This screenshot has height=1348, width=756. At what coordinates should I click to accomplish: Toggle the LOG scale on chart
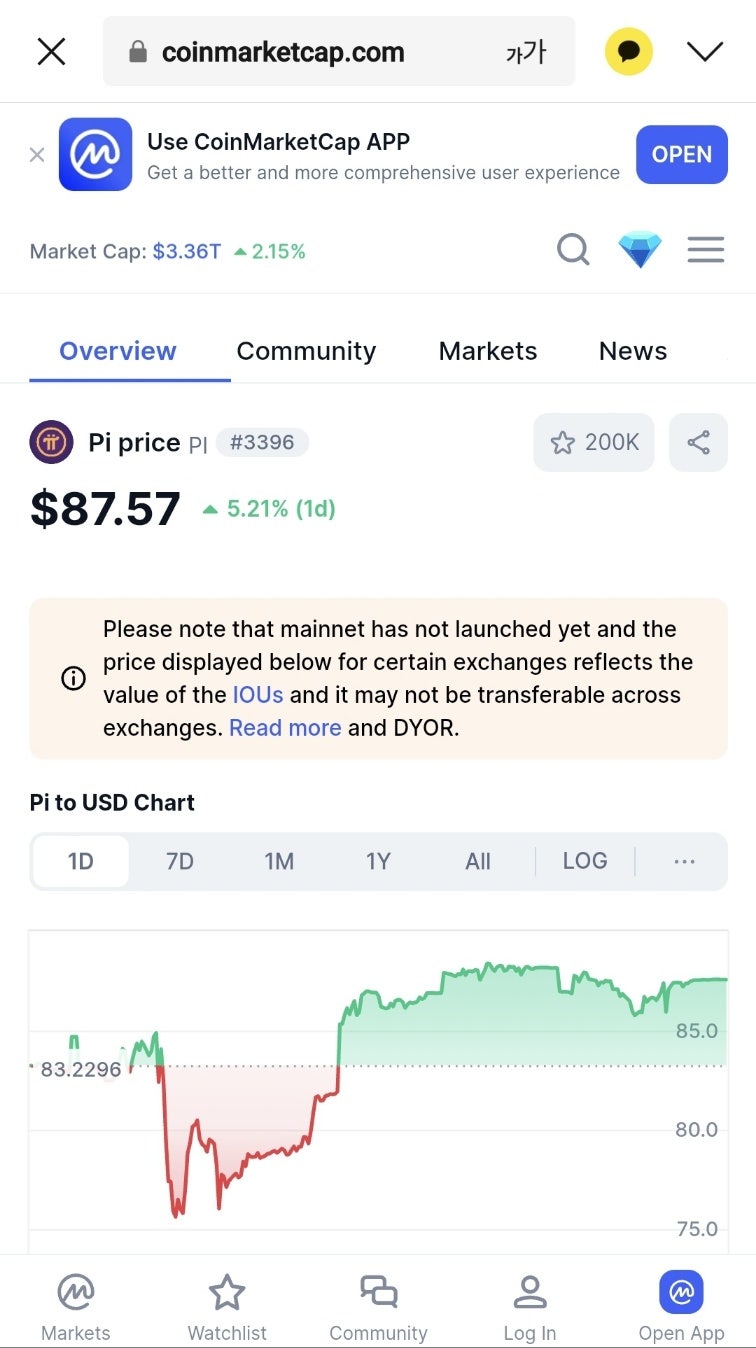pos(585,861)
